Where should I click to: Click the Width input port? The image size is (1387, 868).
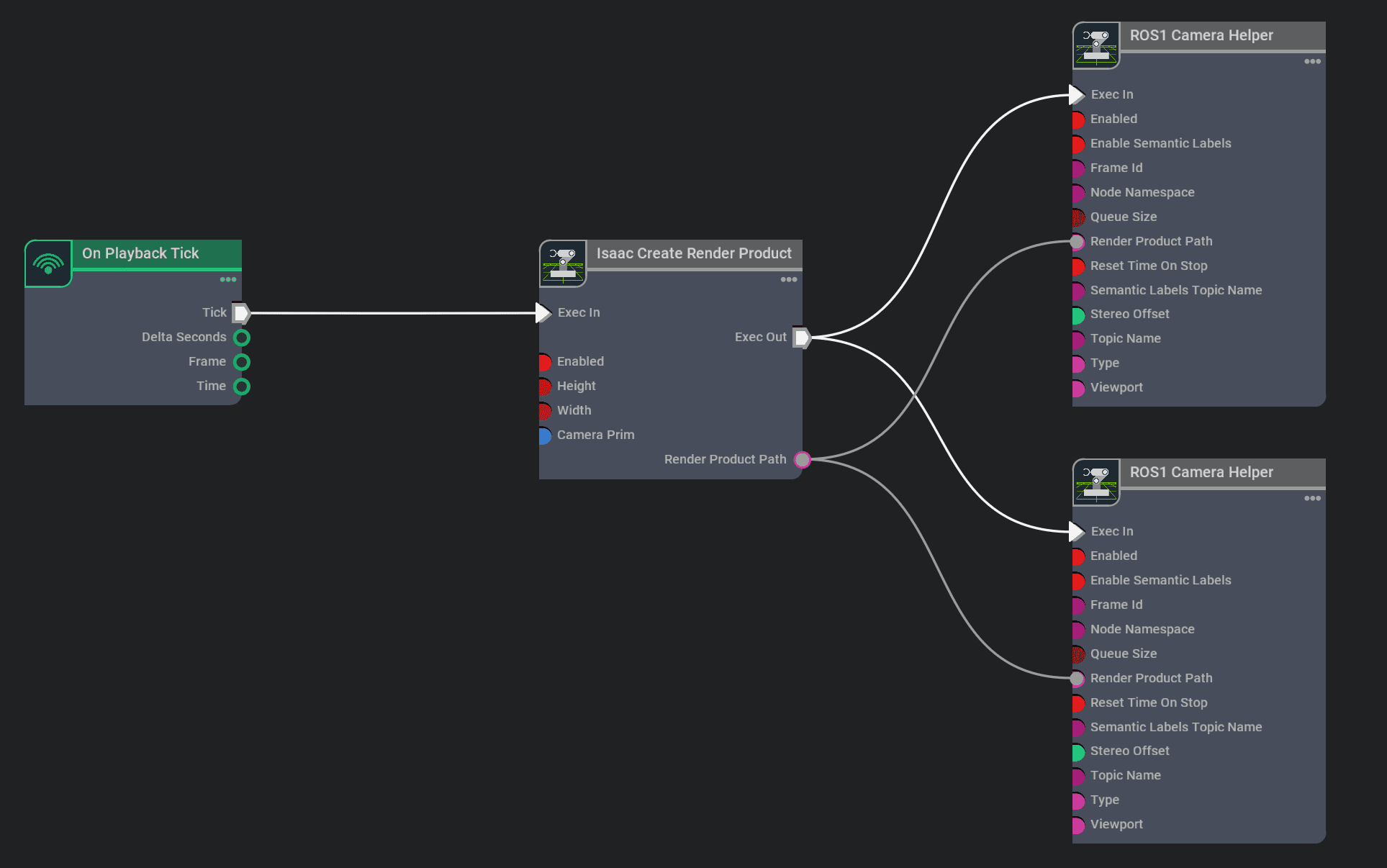click(545, 411)
